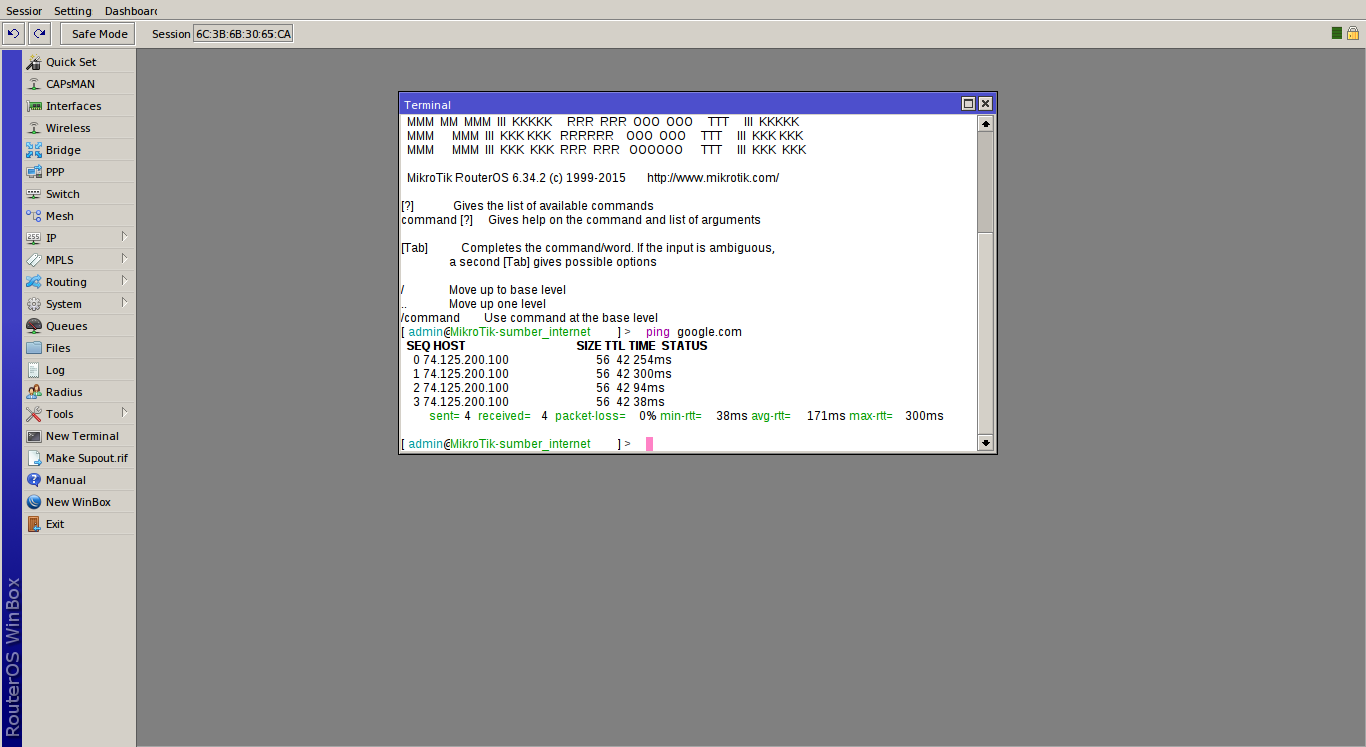Viewport: 1366px width, 747px height.
Task: Click the Terminal scrollbar up arrow
Action: (985, 124)
